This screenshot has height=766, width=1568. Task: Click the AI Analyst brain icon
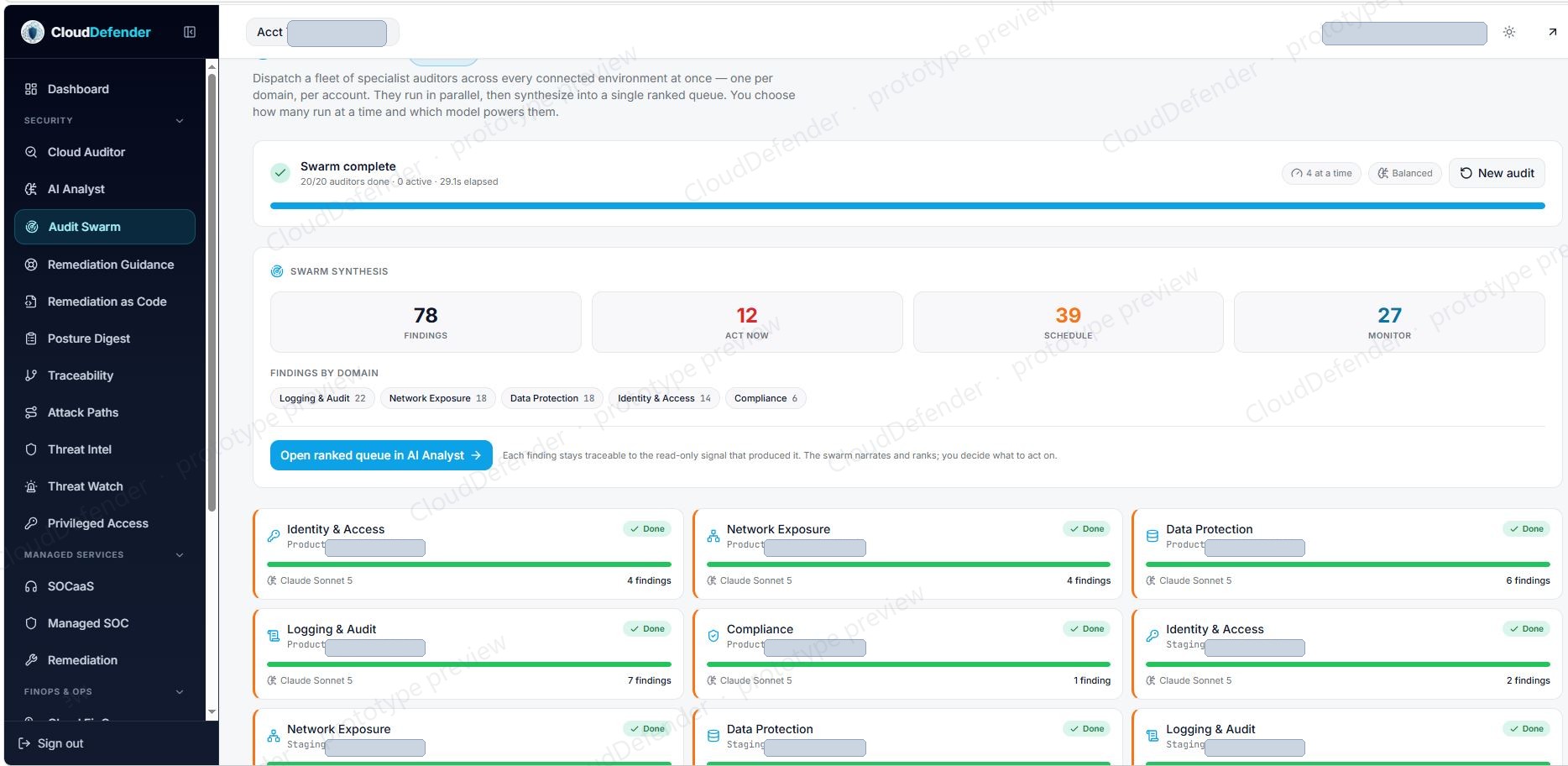pos(31,189)
